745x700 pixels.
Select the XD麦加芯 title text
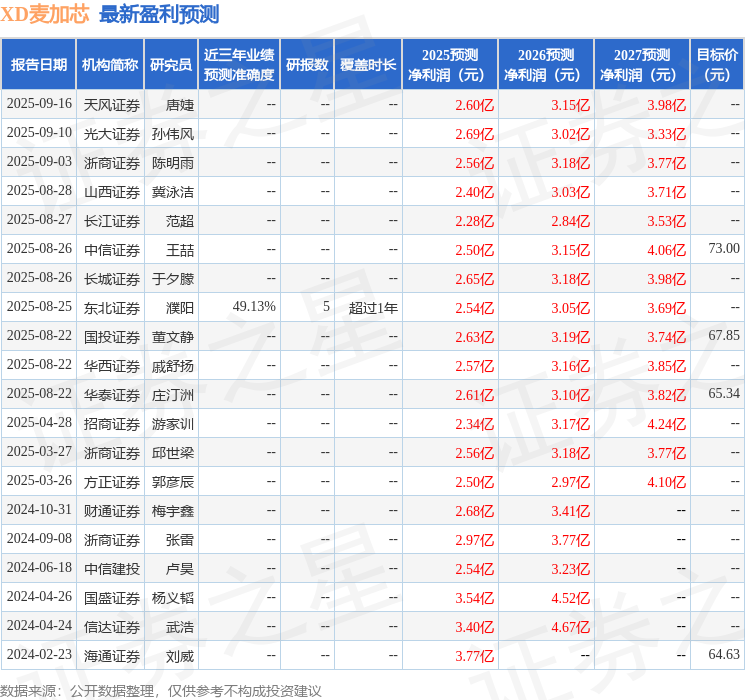(45, 15)
